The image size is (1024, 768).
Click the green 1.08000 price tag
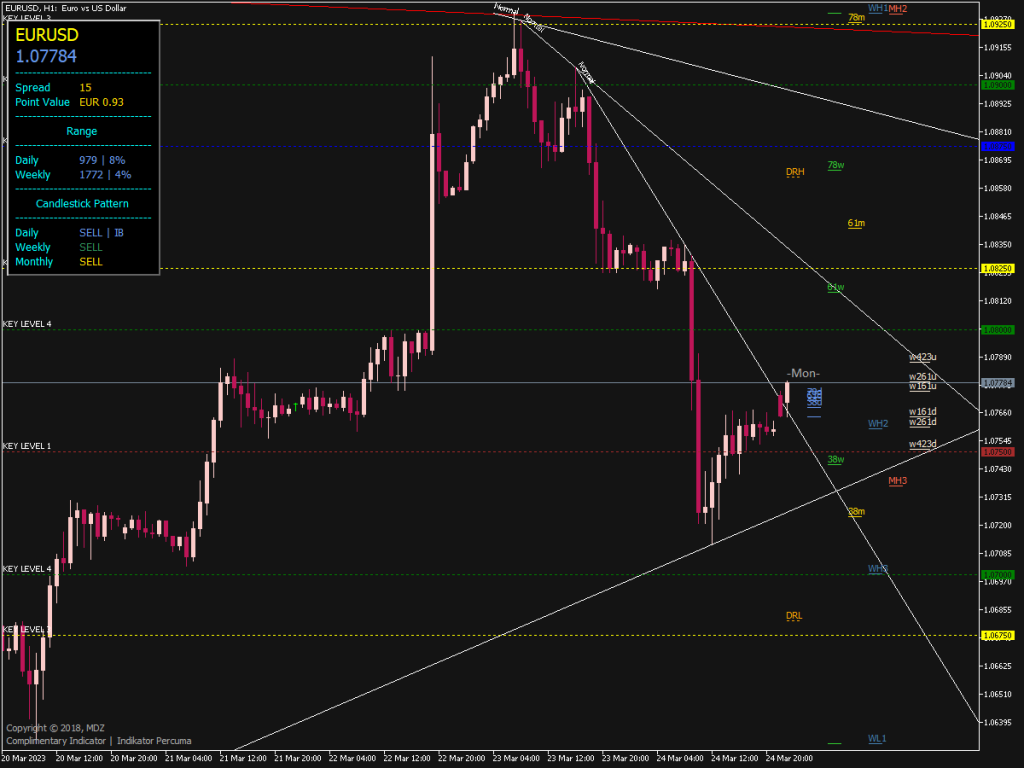pyautogui.click(x=998, y=330)
